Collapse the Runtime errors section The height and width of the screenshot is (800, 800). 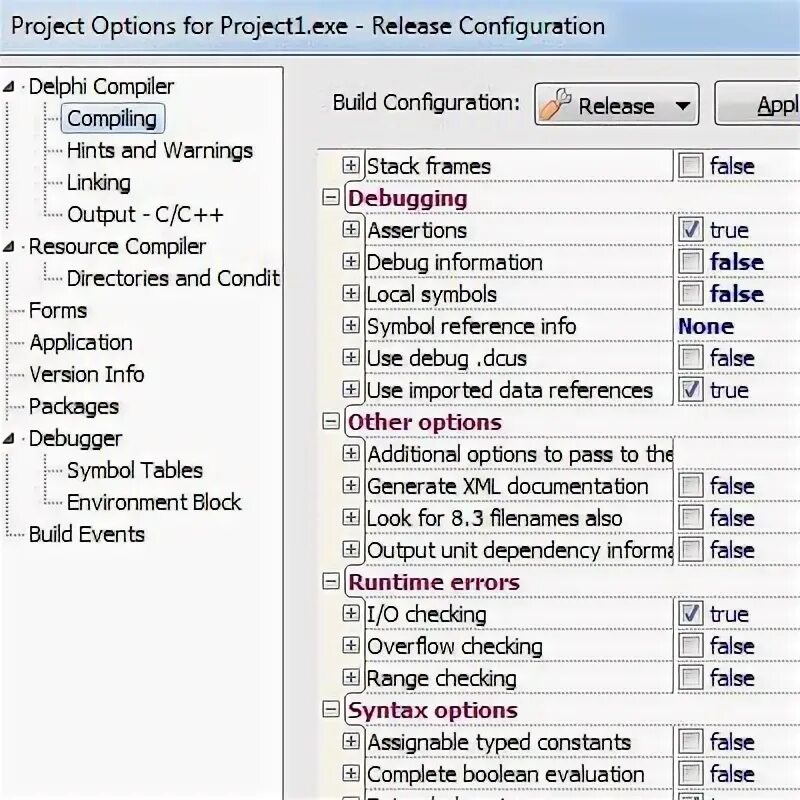(331, 582)
